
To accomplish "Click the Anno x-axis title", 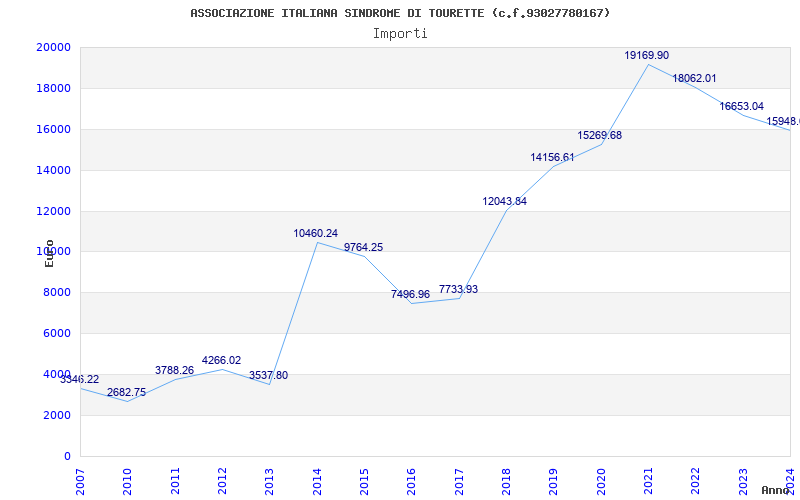I will click(x=776, y=490).
